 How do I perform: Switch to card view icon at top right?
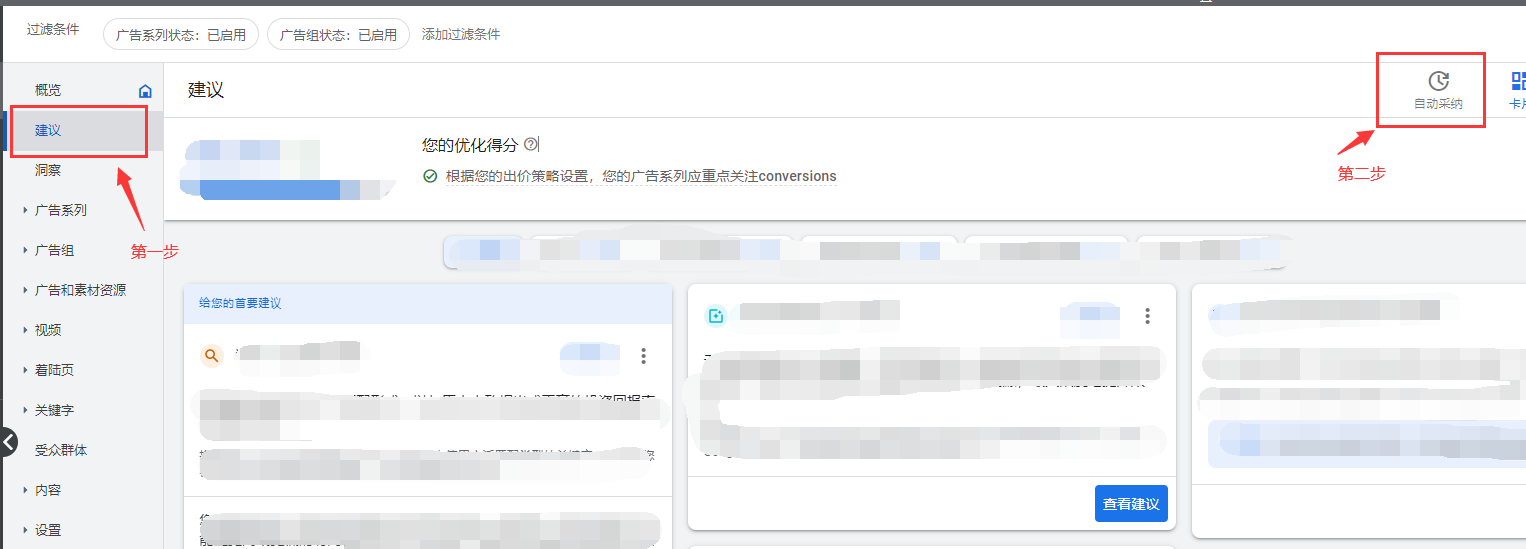click(x=1517, y=82)
